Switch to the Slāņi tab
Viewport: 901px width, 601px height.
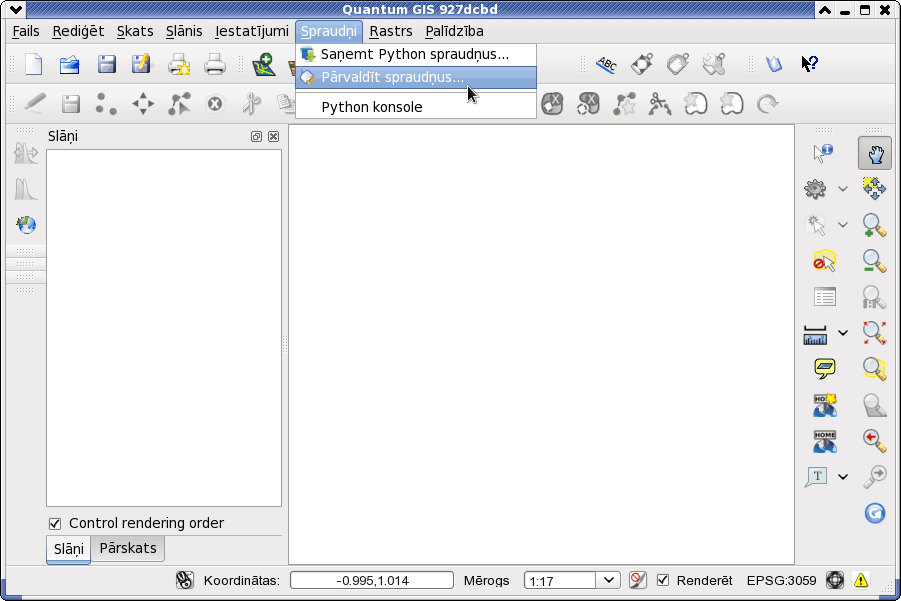[68, 549]
